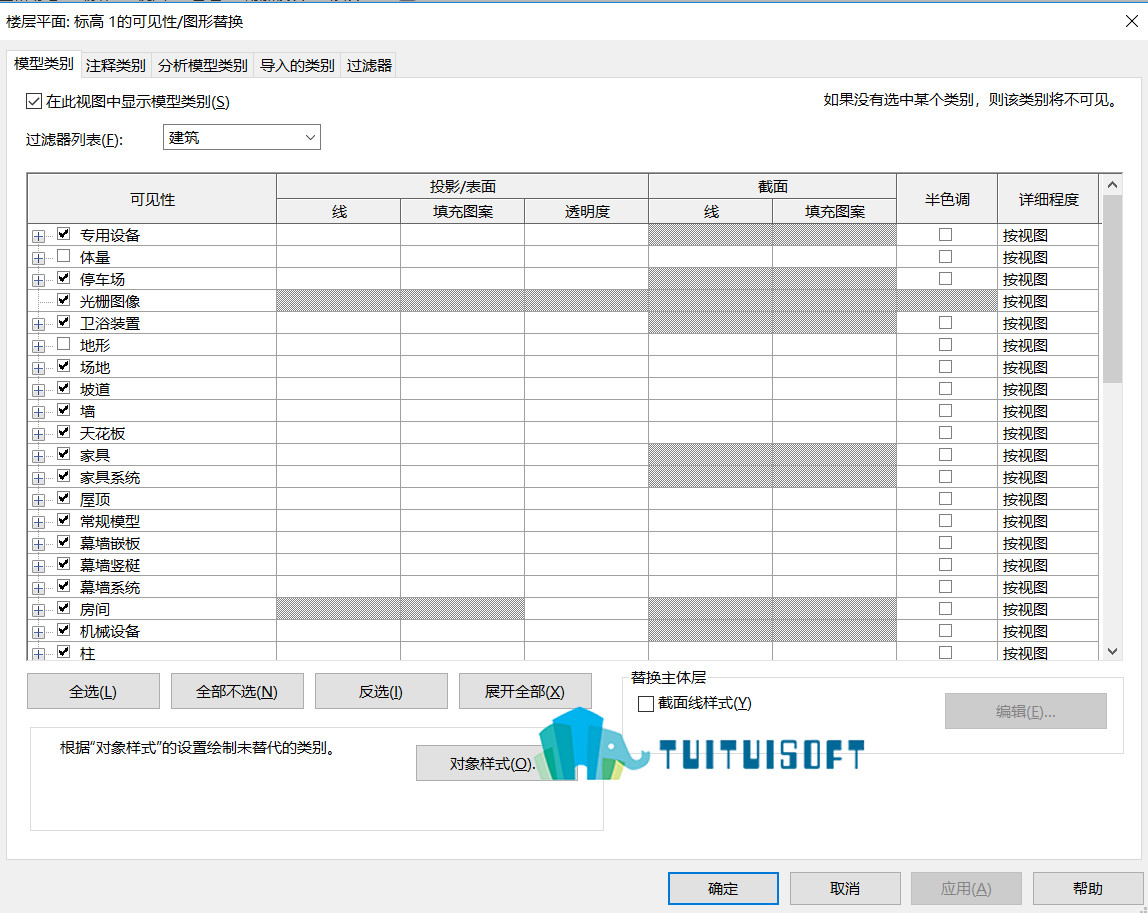
Task: Open the 过滤器列表 dropdown showing 建筑
Action: pyautogui.click(x=242, y=137)
